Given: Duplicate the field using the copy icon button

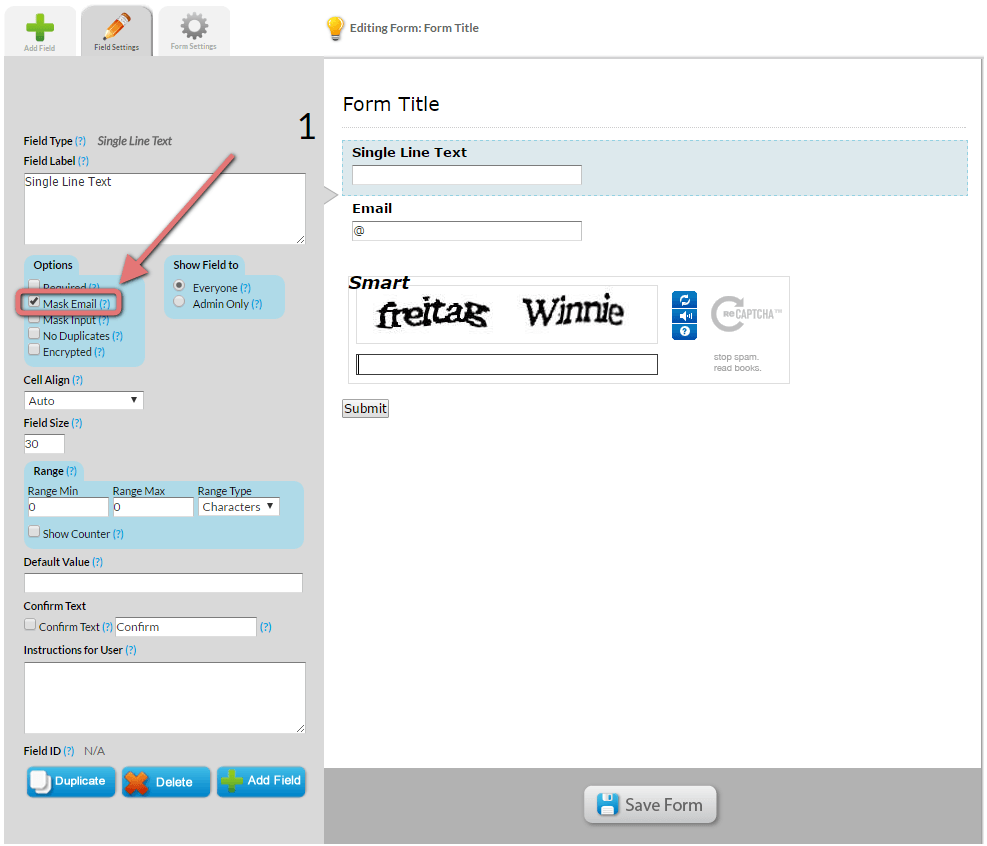Looking at the screenshot, I should tap(44, 781).
